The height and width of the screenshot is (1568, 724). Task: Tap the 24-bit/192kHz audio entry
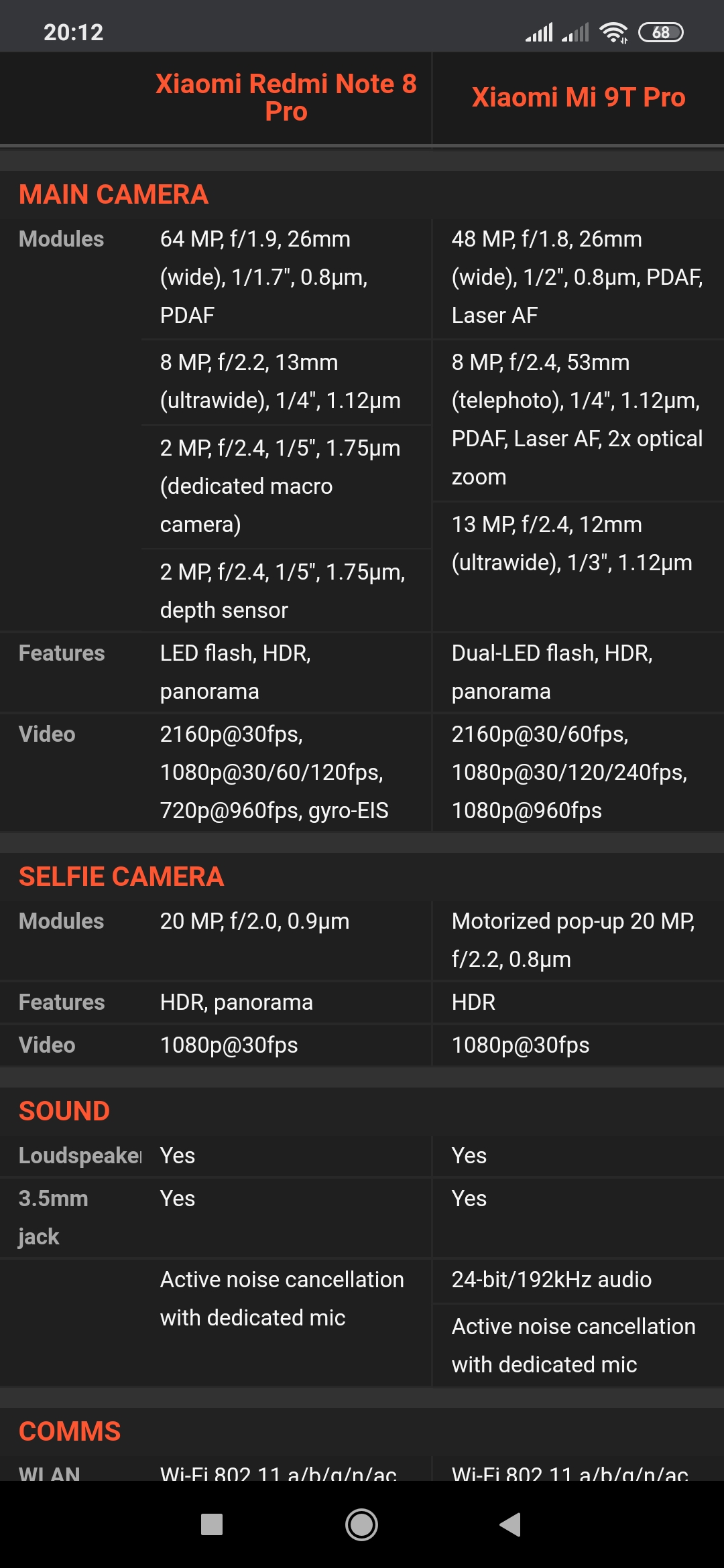[x=552, y=1280]
